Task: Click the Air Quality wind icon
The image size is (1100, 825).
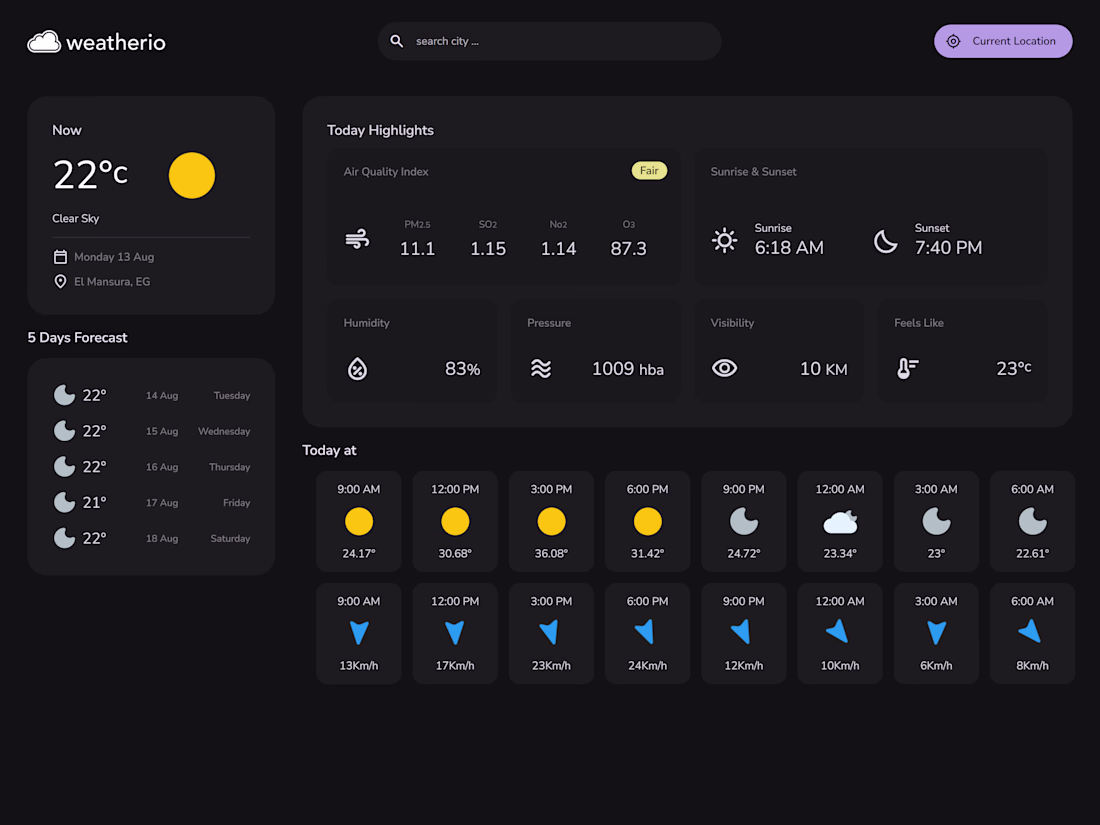Action: 357,239
